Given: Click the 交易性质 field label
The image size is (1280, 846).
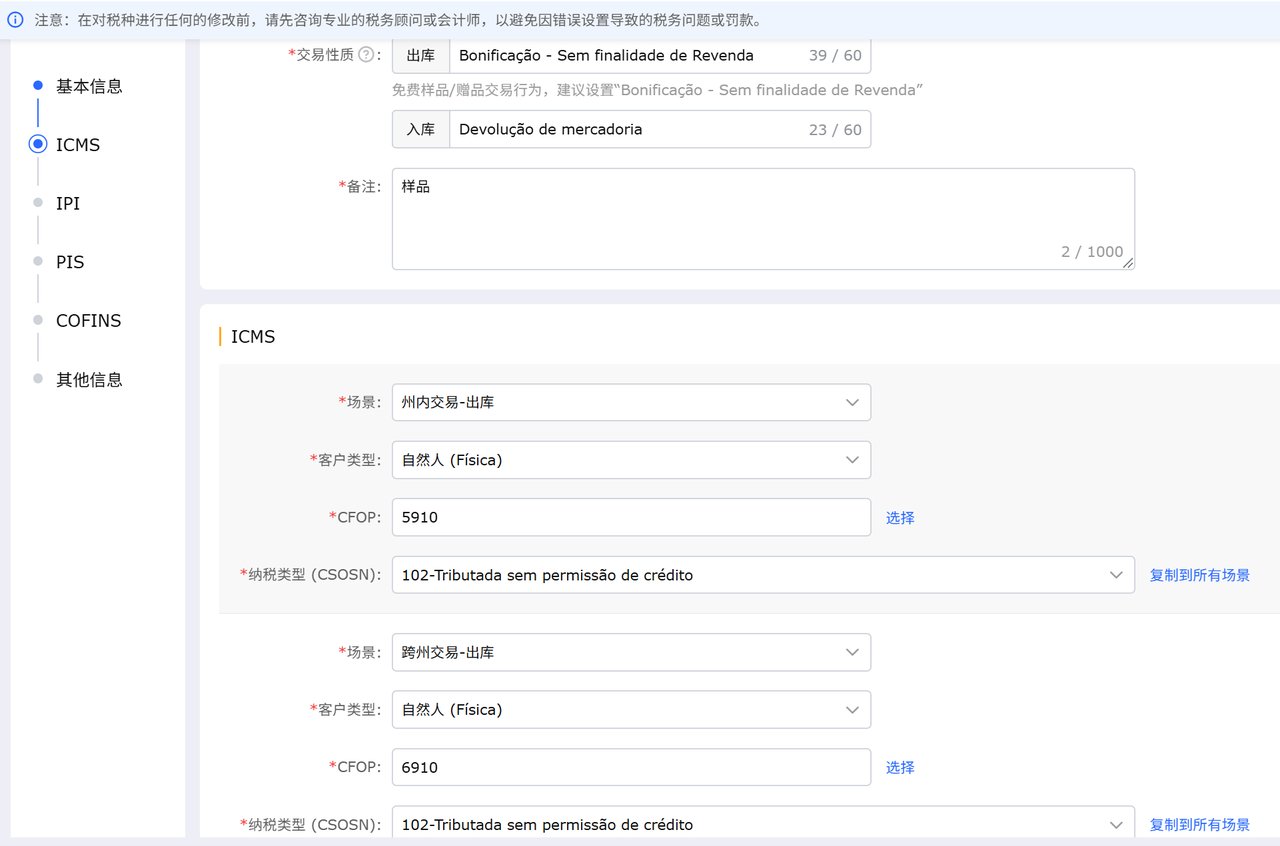Looking at the screenshot, I should pyautogui.click(x=324, y=55).
